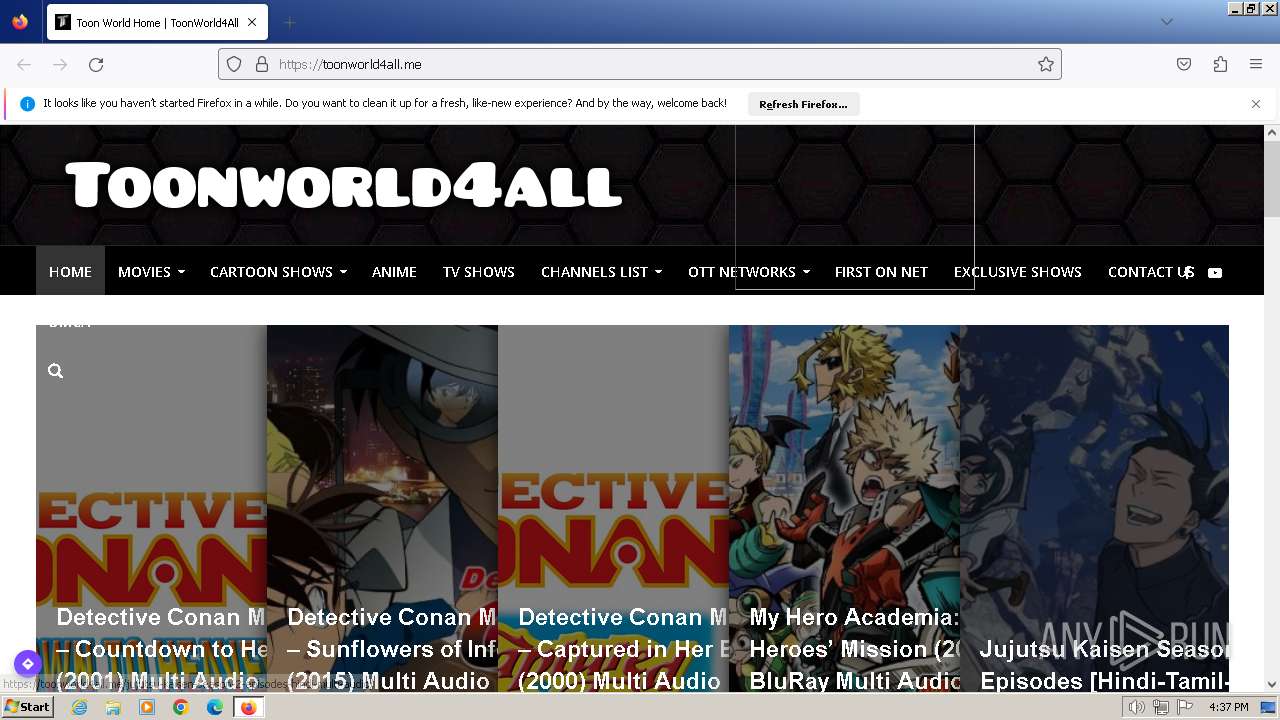Launch Google Chrome from taskbar

click(x=181, y=707)
